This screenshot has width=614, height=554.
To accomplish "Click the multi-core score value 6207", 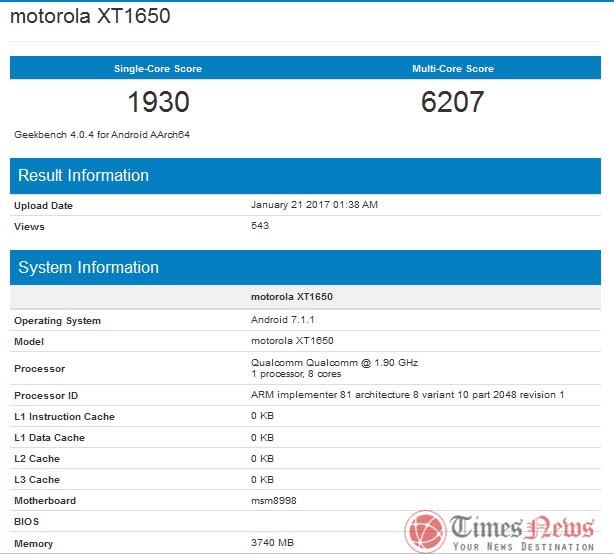I will point(452,102).
